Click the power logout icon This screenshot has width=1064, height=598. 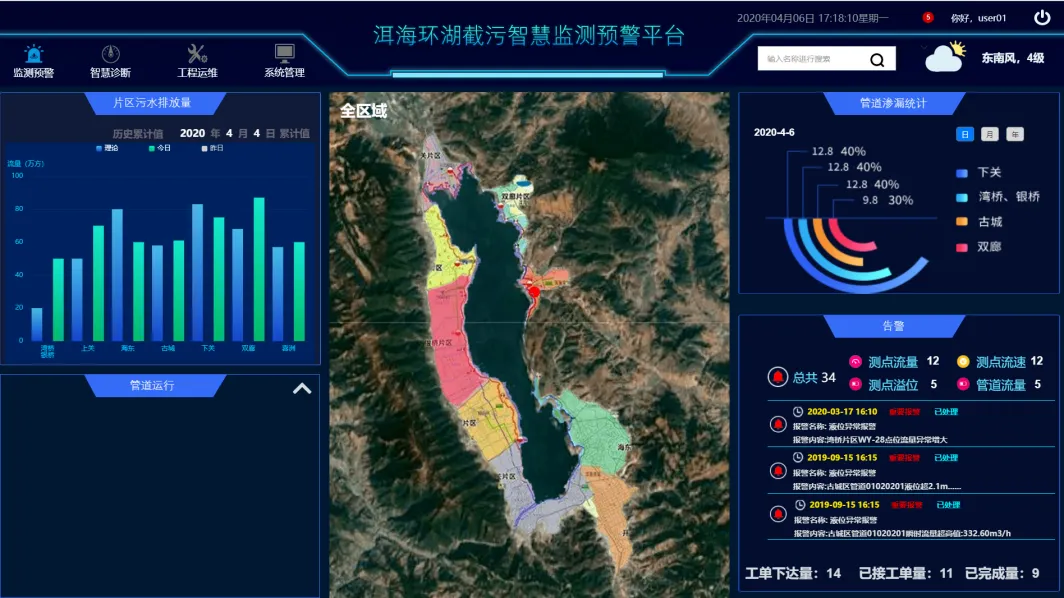[x=1042, y=17]
